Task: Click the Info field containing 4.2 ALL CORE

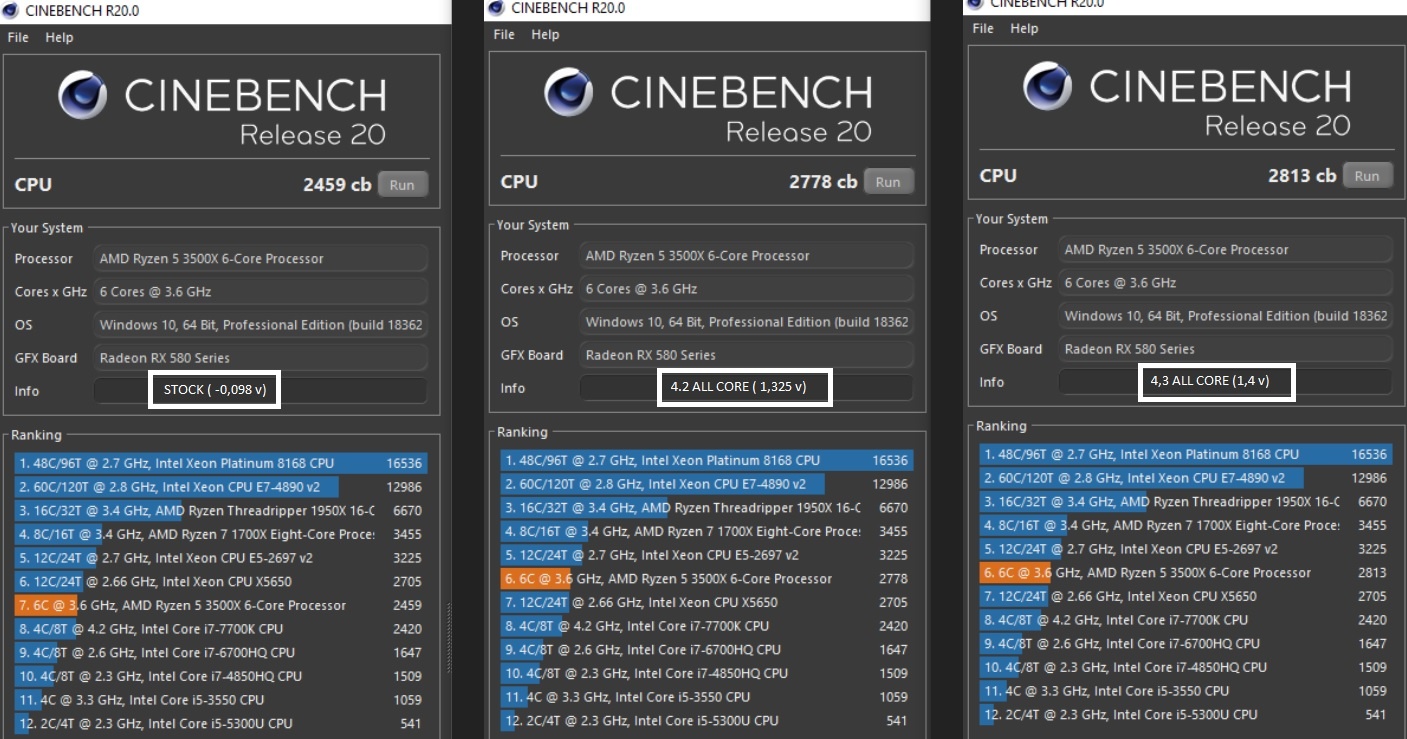Action: pyautogui.click(x=746, y=387)
